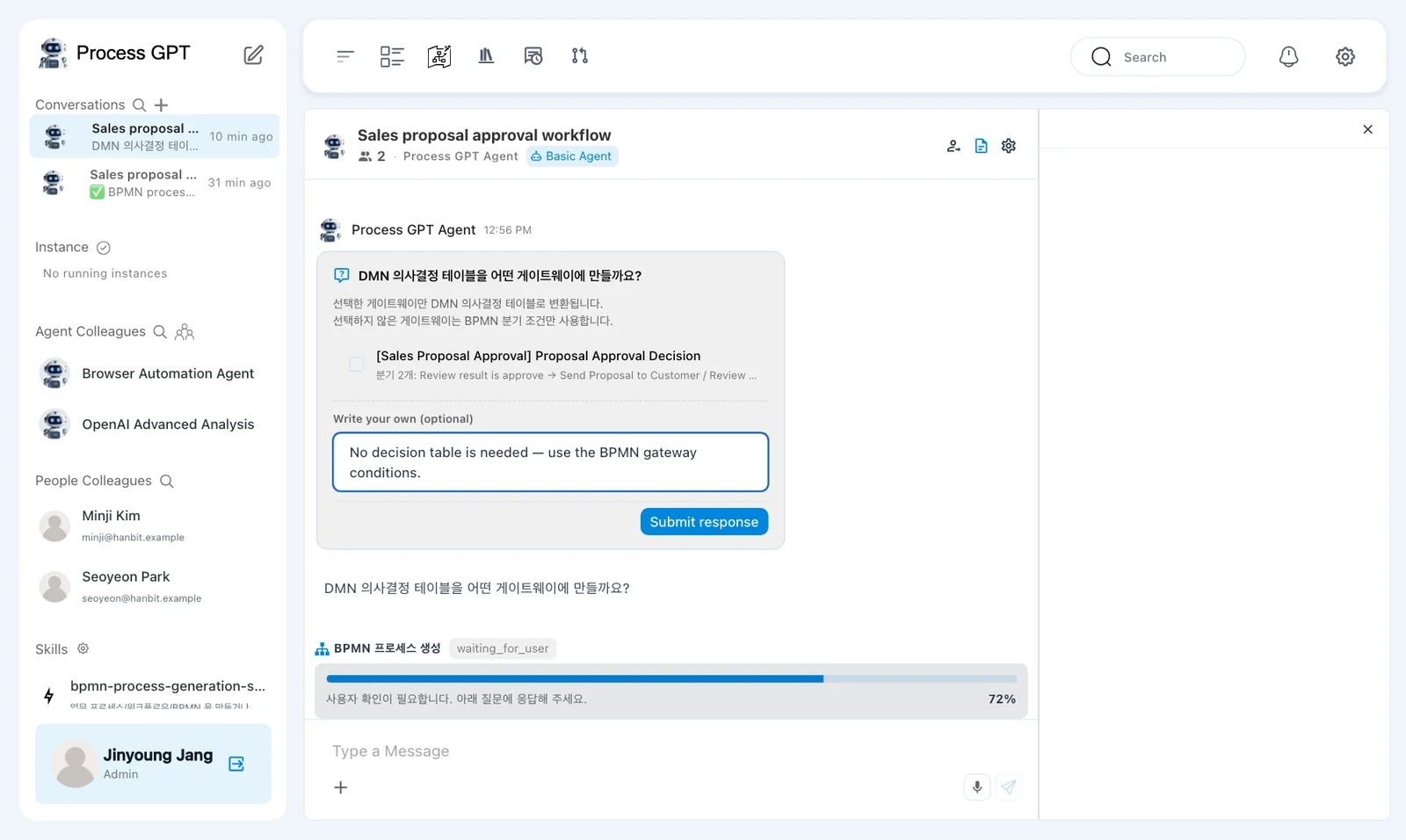Image resolution: width=1406 pixels, height=840 pixels.
Task: Open global settings gear icon
Action: [1345, 56]
